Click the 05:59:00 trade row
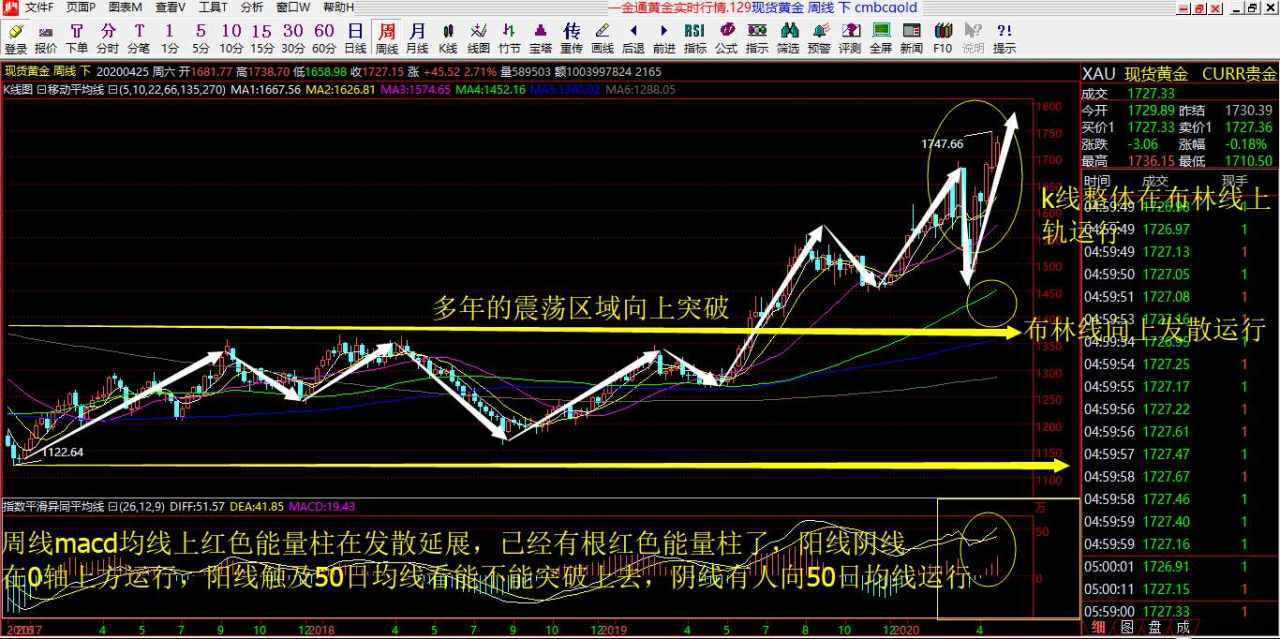 click(x=1180, y=610)
